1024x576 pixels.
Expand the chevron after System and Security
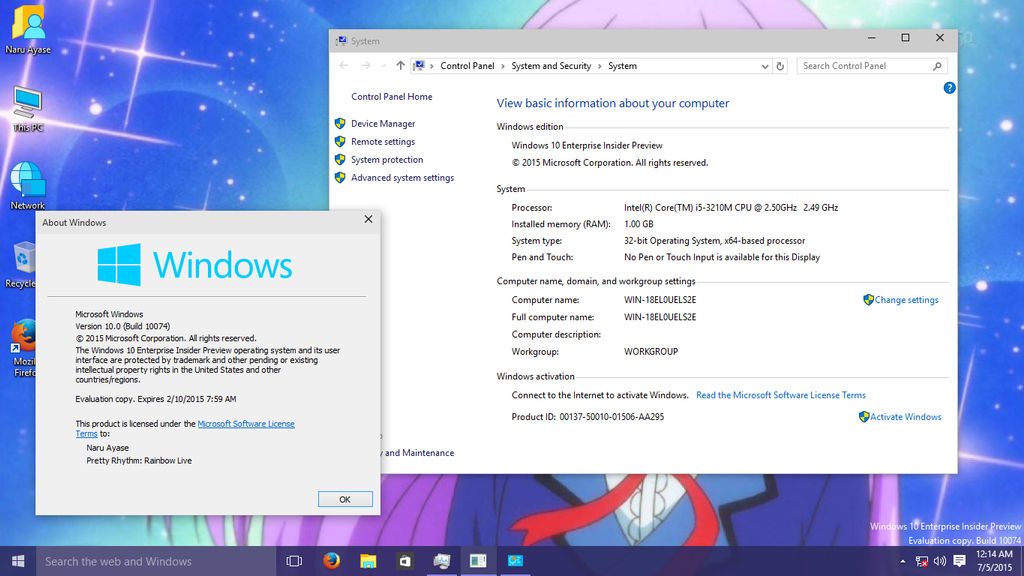(x=600, y=66)
